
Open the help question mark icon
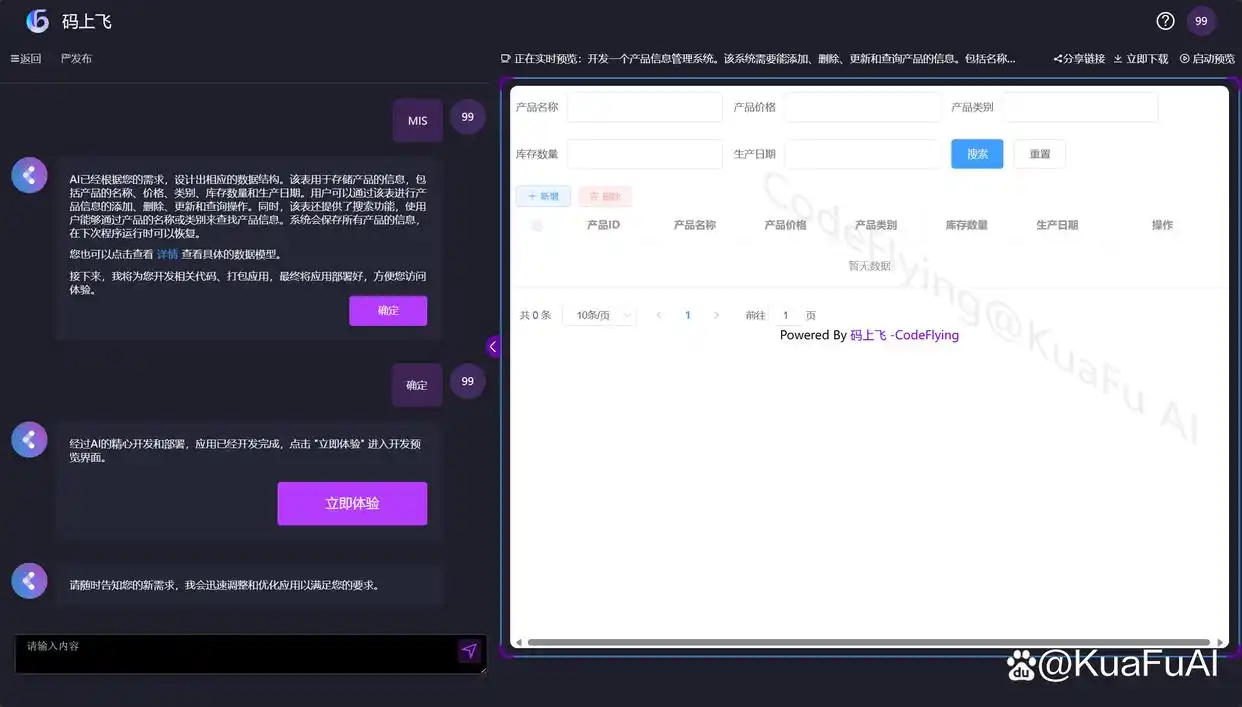(1165, 20)
